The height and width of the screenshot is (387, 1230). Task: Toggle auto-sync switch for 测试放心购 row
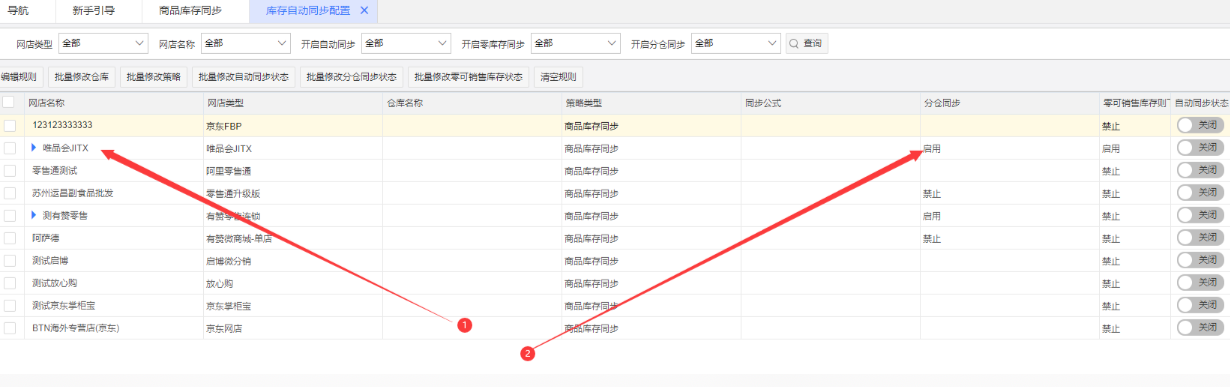[x=1200, y=283]
